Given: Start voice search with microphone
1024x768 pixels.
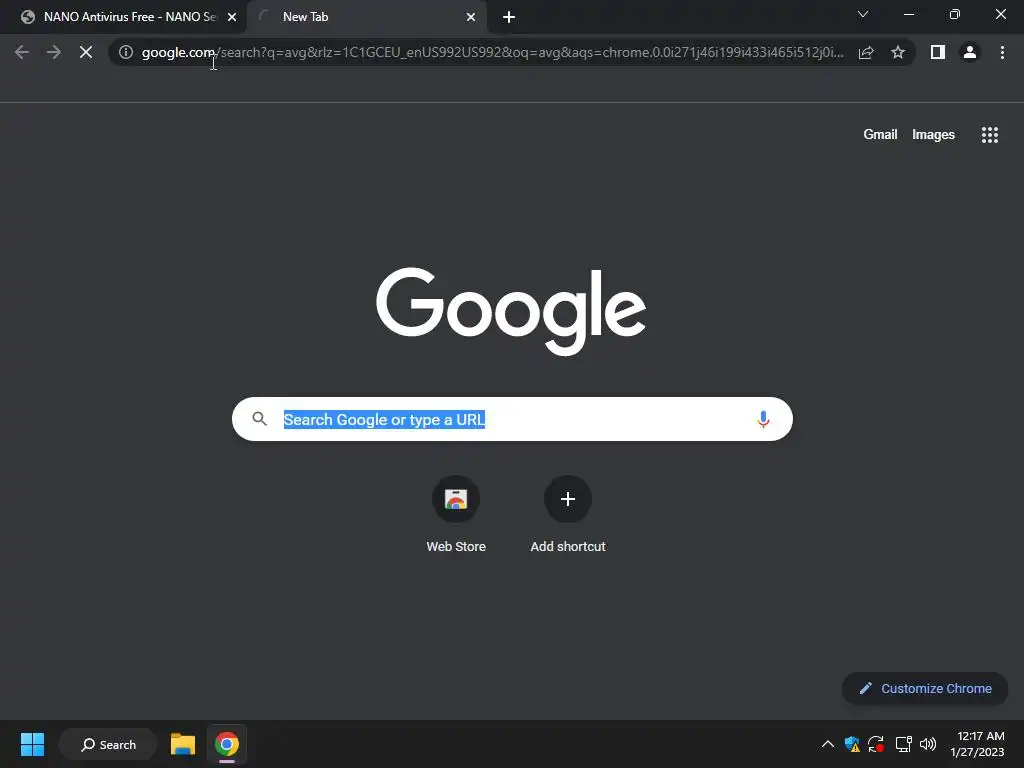Looking at the screenshot, I should tap(763, 419).
